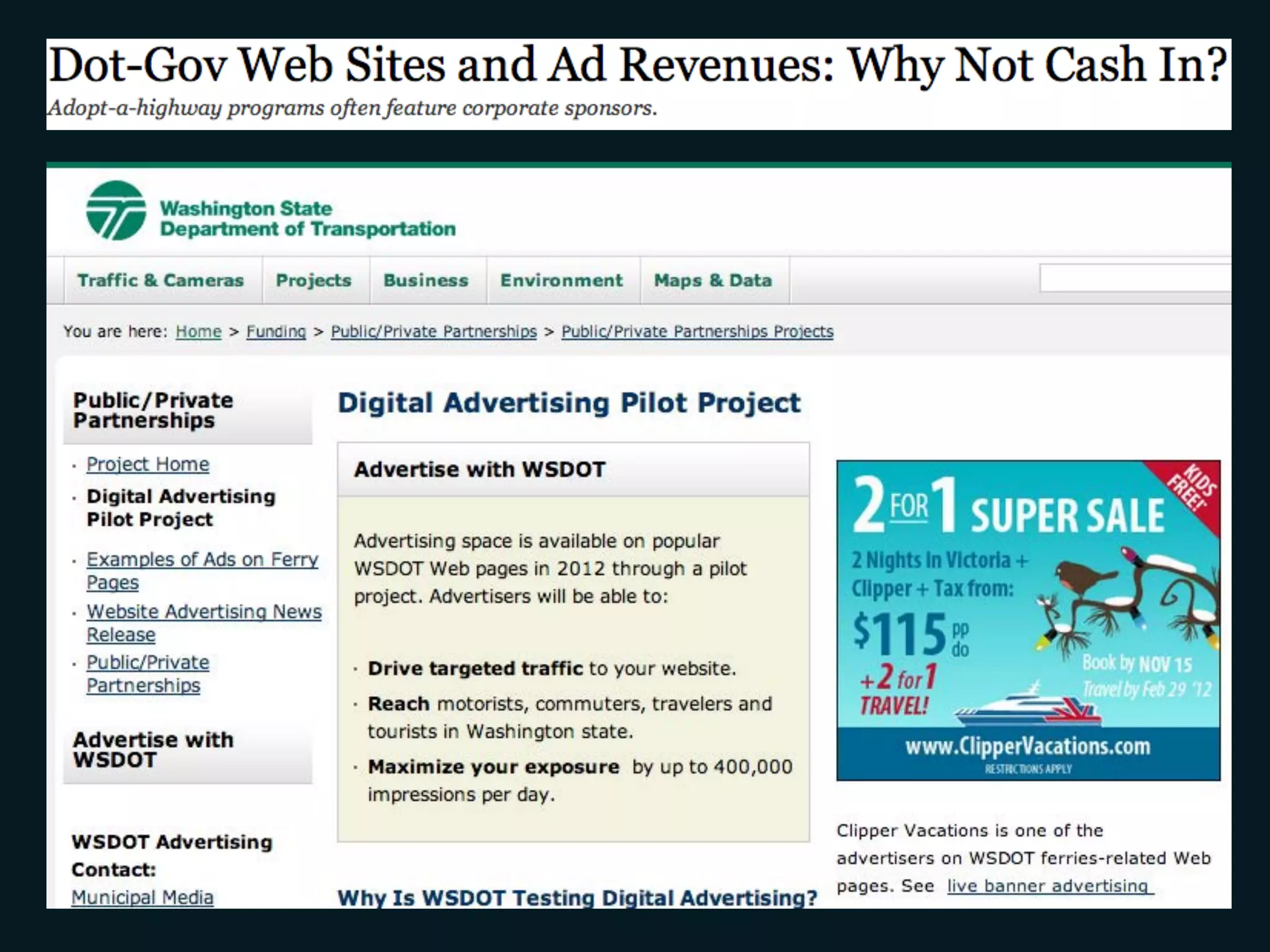Open the Municipal Media contact link
Viewport: 1270px width, 952px height.
point(142,897)
